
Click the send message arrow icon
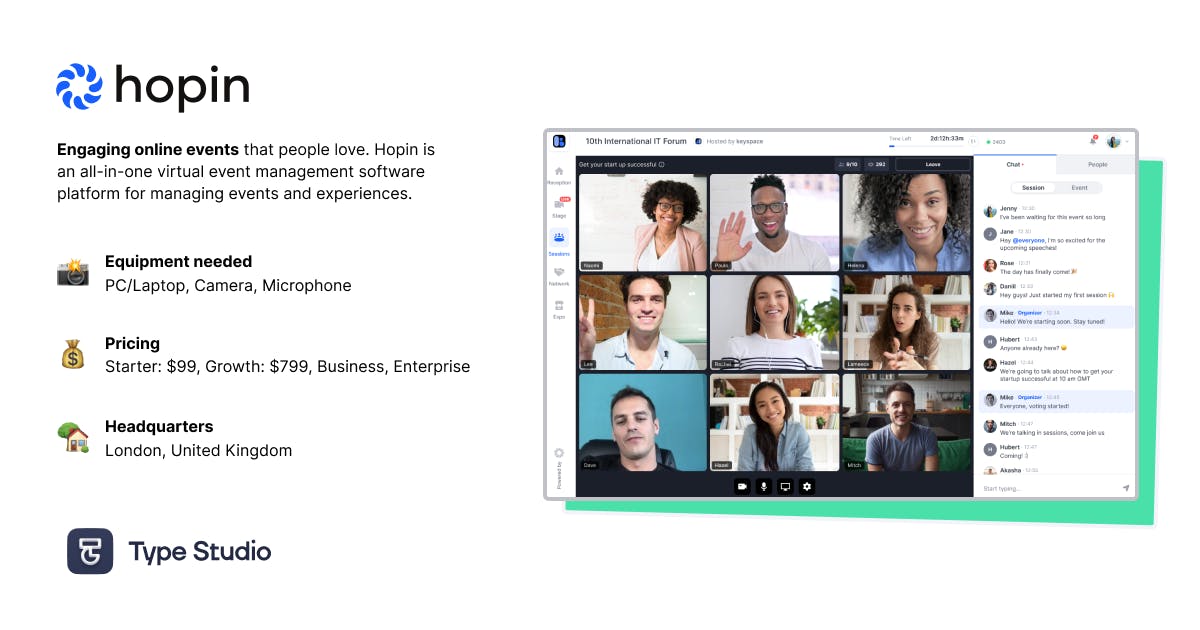click(1125, 488)
